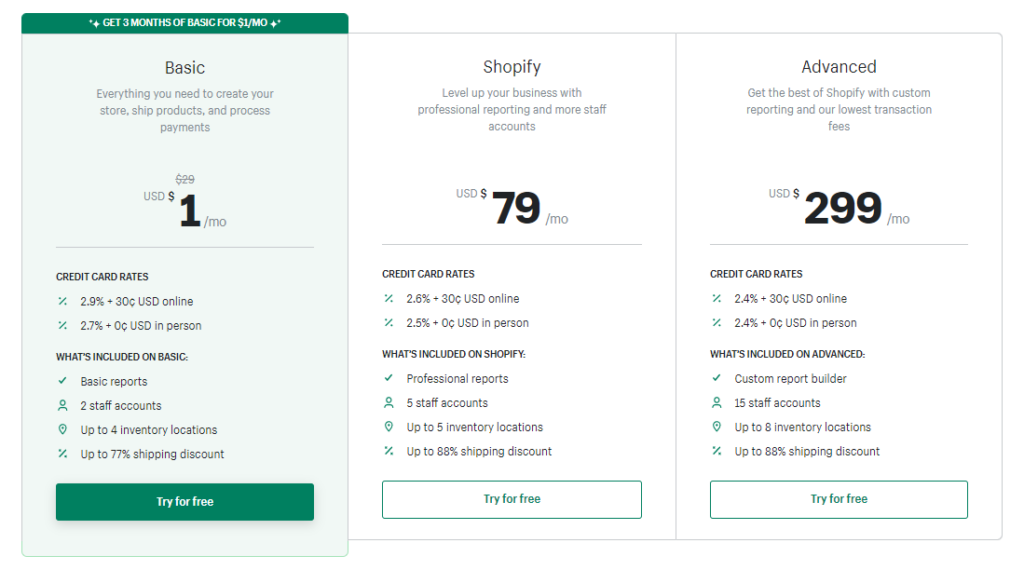1024x570 pixels.
Task: Click the Shopify plan 79 price
Action: [x=516, y=208]
